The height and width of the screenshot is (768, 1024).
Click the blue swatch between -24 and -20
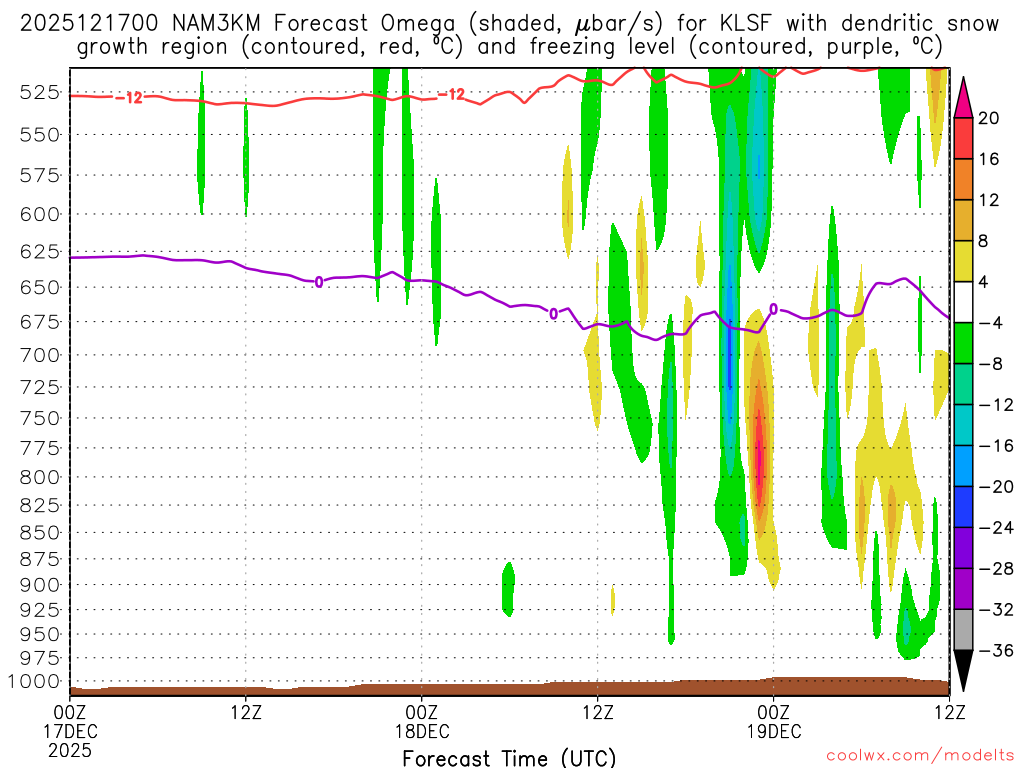pyautogui.click(x=963, y=507)
